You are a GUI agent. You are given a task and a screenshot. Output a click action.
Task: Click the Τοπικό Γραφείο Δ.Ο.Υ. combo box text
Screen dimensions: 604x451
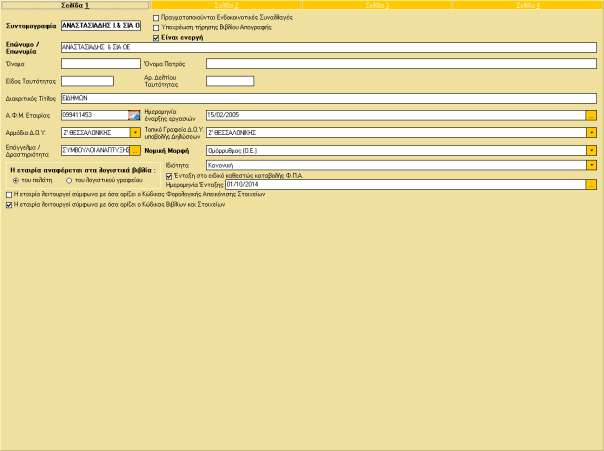click(396, 132)
